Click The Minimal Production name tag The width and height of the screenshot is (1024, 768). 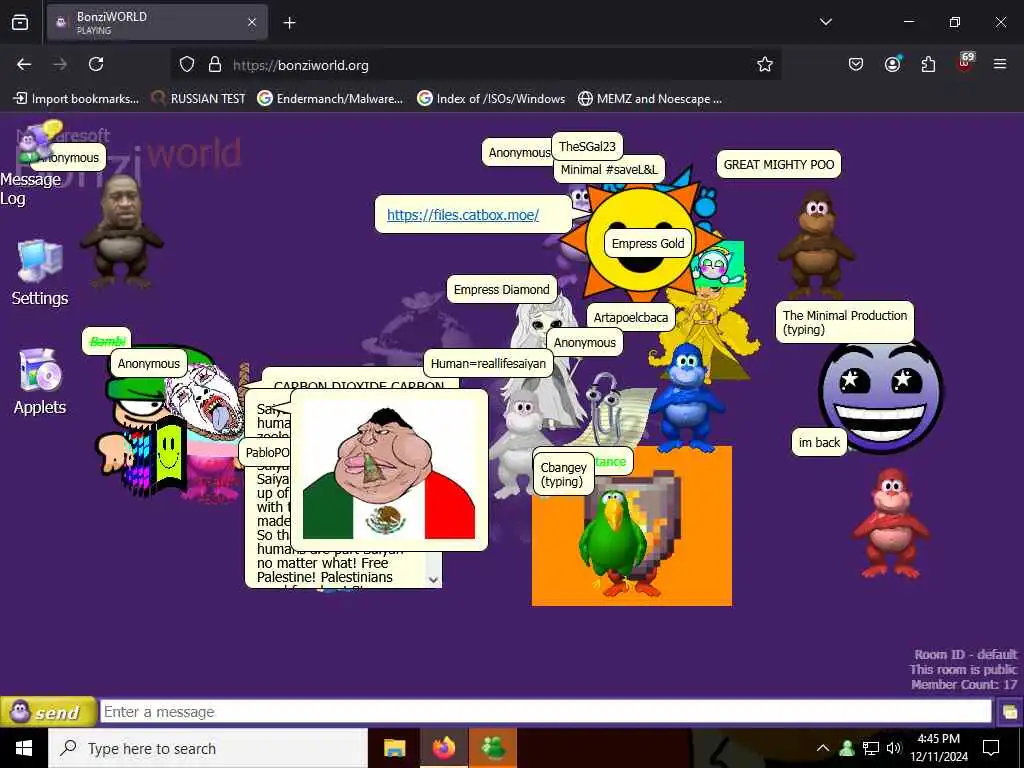(x=844, y=322)
